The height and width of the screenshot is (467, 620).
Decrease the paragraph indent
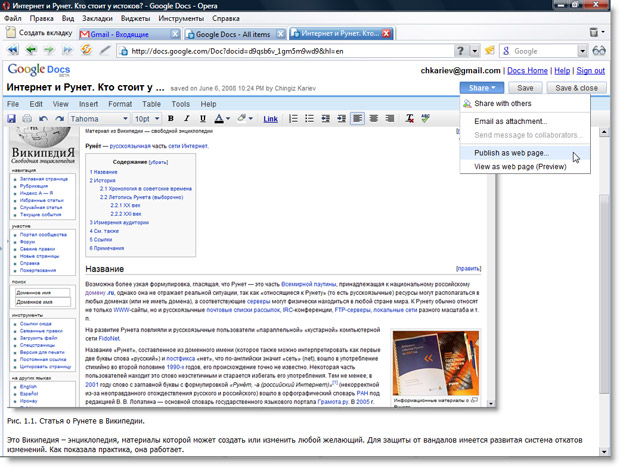click(x=325, y=118)
